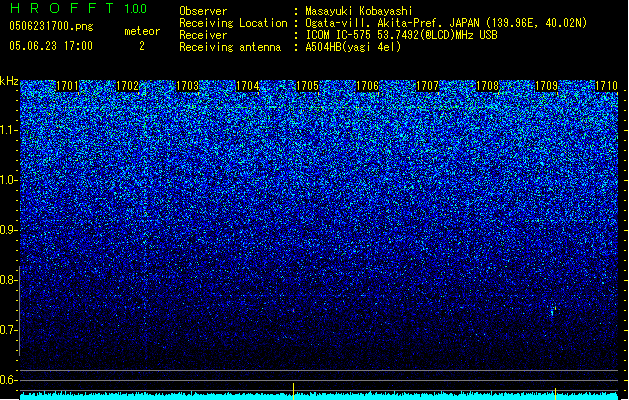Click the Observer label

(x=203, y=11)
